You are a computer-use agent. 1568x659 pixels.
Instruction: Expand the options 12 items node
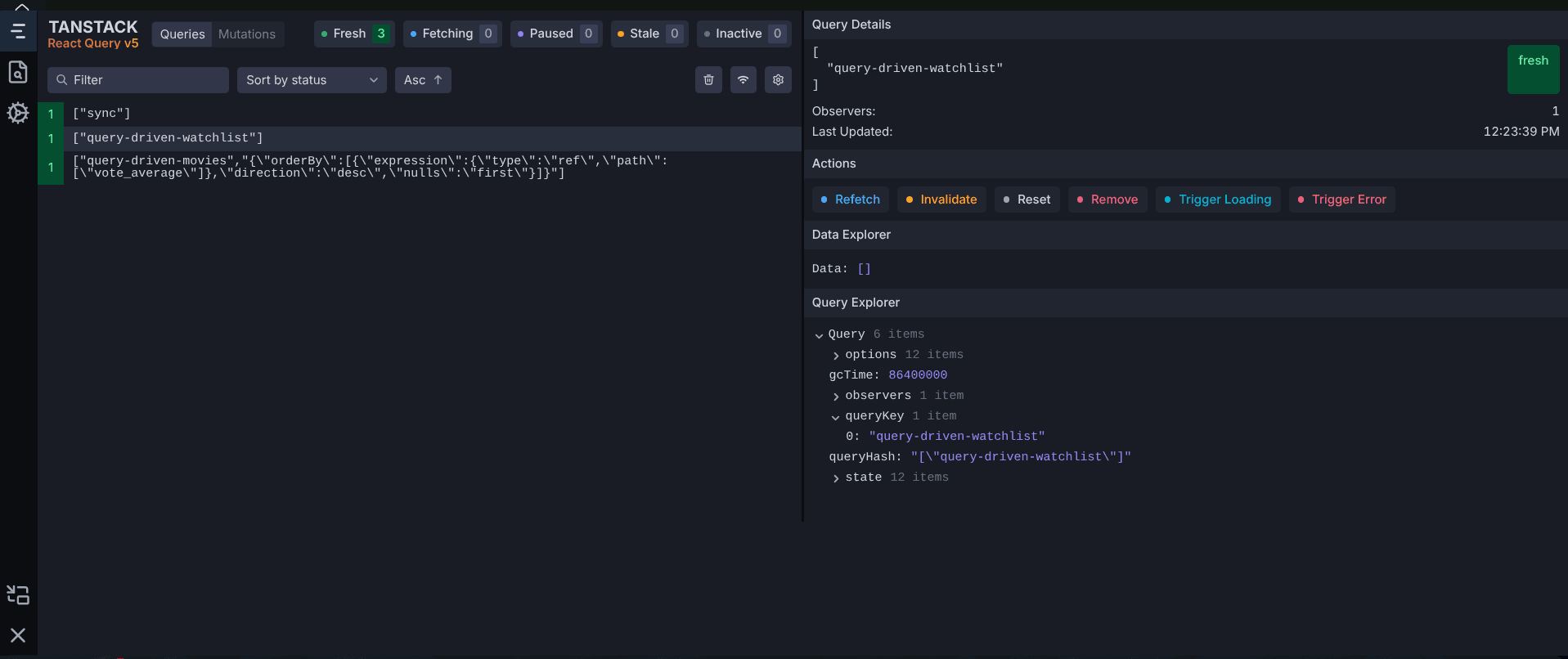coord(897,355)
